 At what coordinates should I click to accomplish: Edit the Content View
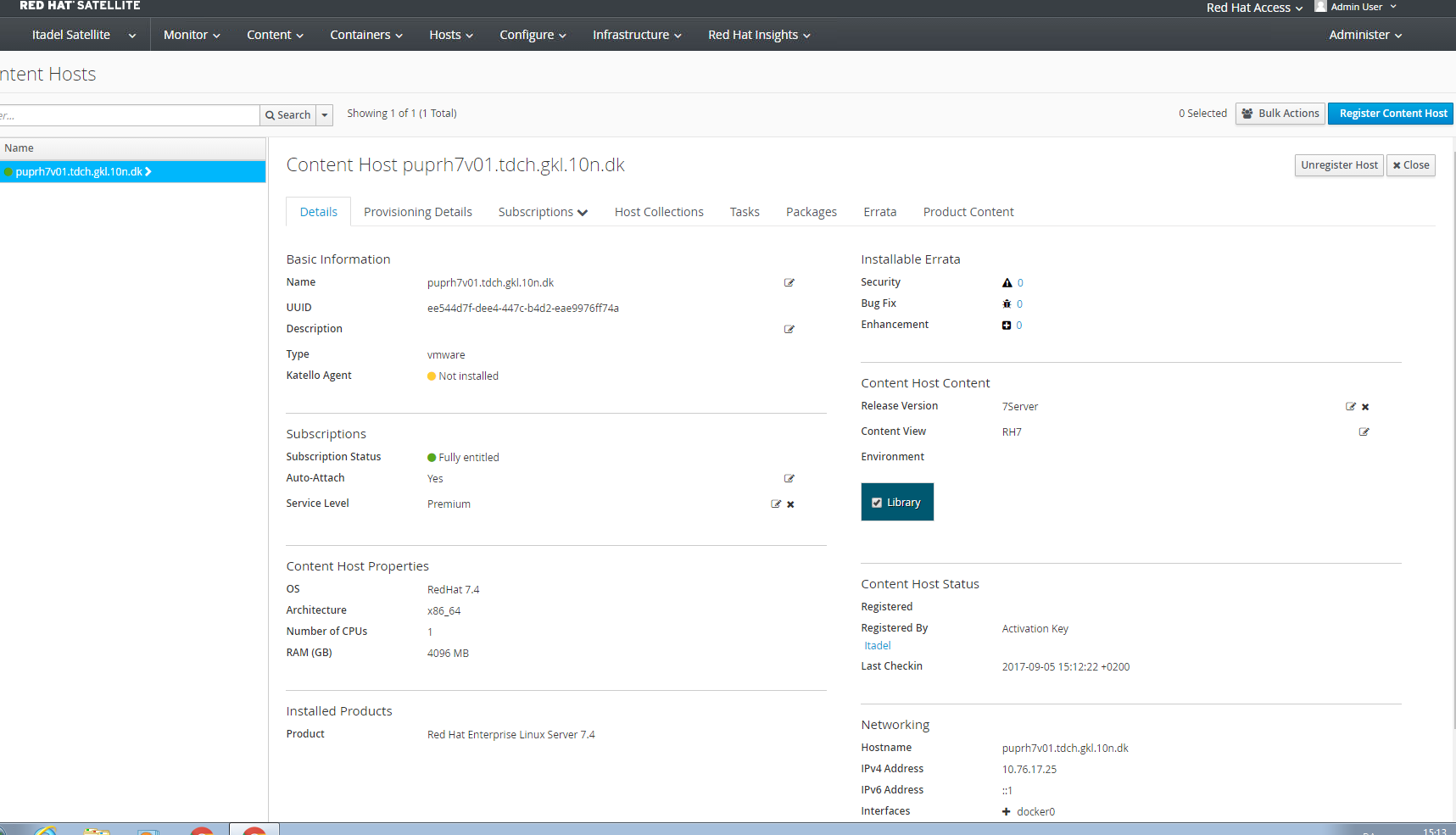1364,431
